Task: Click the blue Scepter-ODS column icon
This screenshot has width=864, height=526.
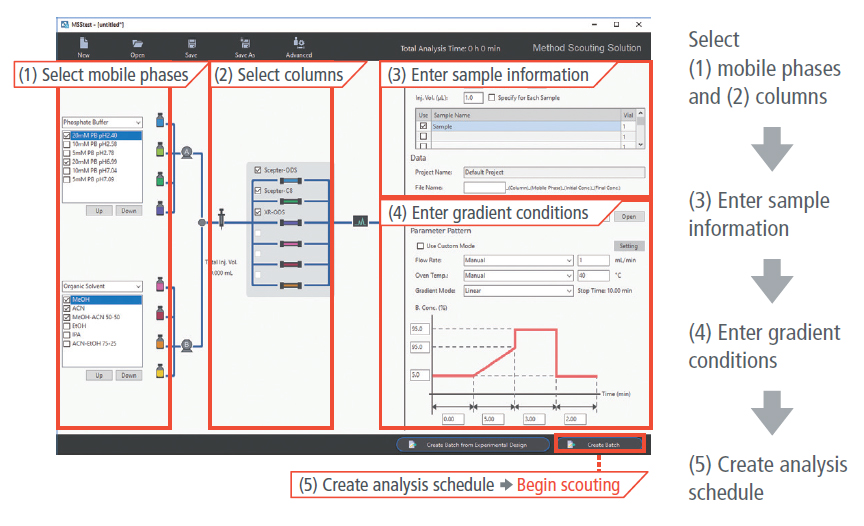Action: coord(291,181)
